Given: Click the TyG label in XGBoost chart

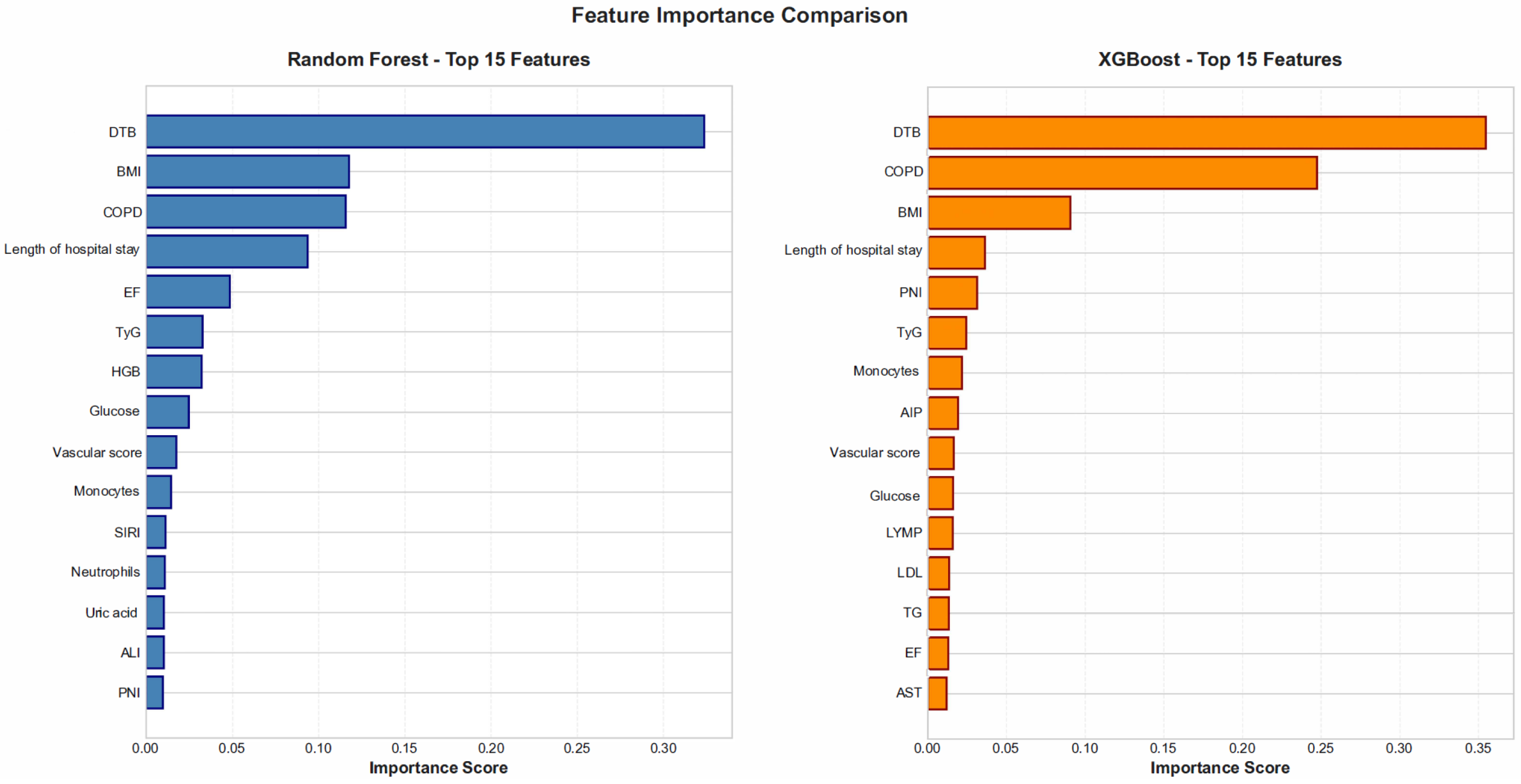Looking at the screenshot, I should [910, 332].
